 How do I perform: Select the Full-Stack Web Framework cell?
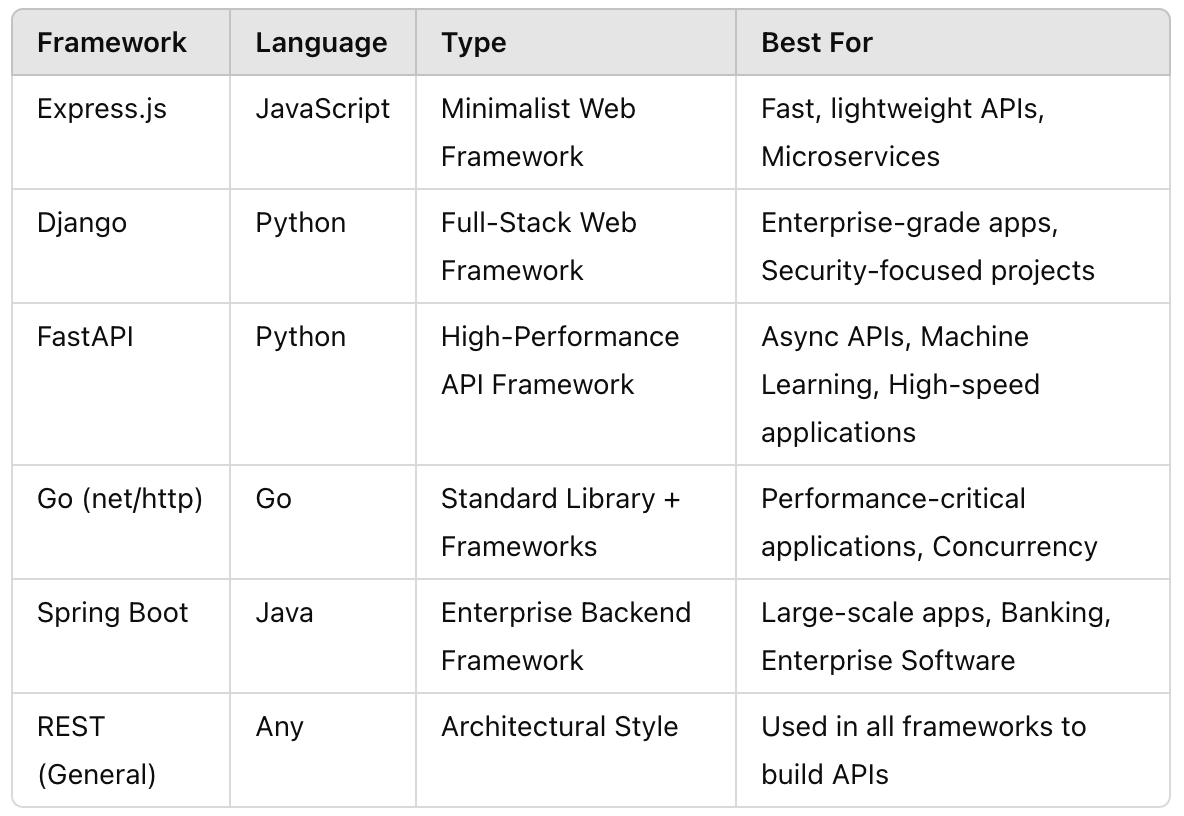pyautogui.click(x=538, y=246)
